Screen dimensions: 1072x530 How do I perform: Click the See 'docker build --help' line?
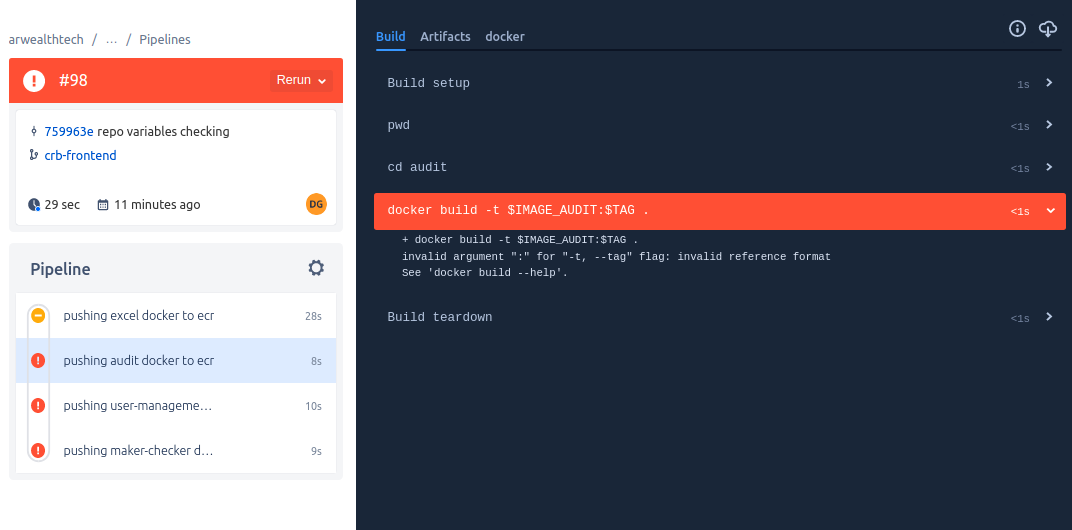(x=485, y=273)
